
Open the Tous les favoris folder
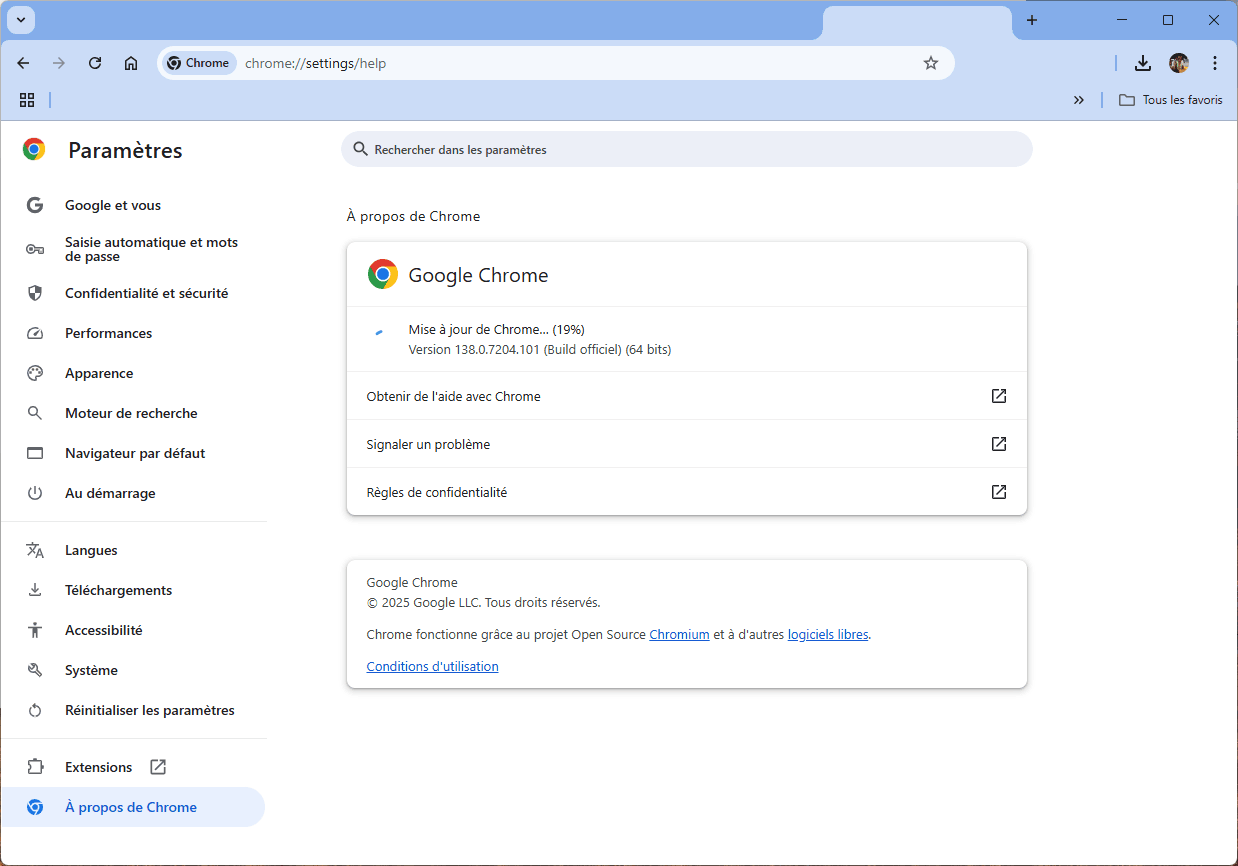(1171, 100)
